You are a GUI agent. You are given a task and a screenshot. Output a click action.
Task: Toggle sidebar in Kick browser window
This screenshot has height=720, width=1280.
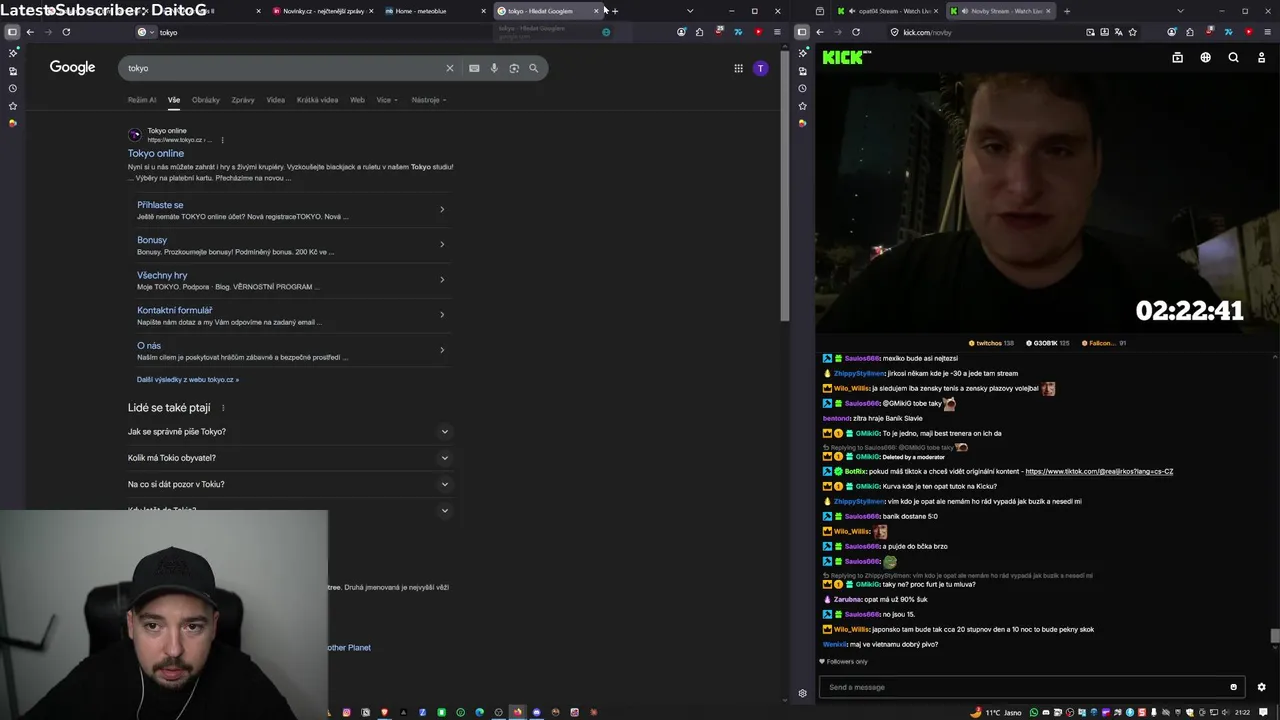pyautogui.click(x=802, y=32)
